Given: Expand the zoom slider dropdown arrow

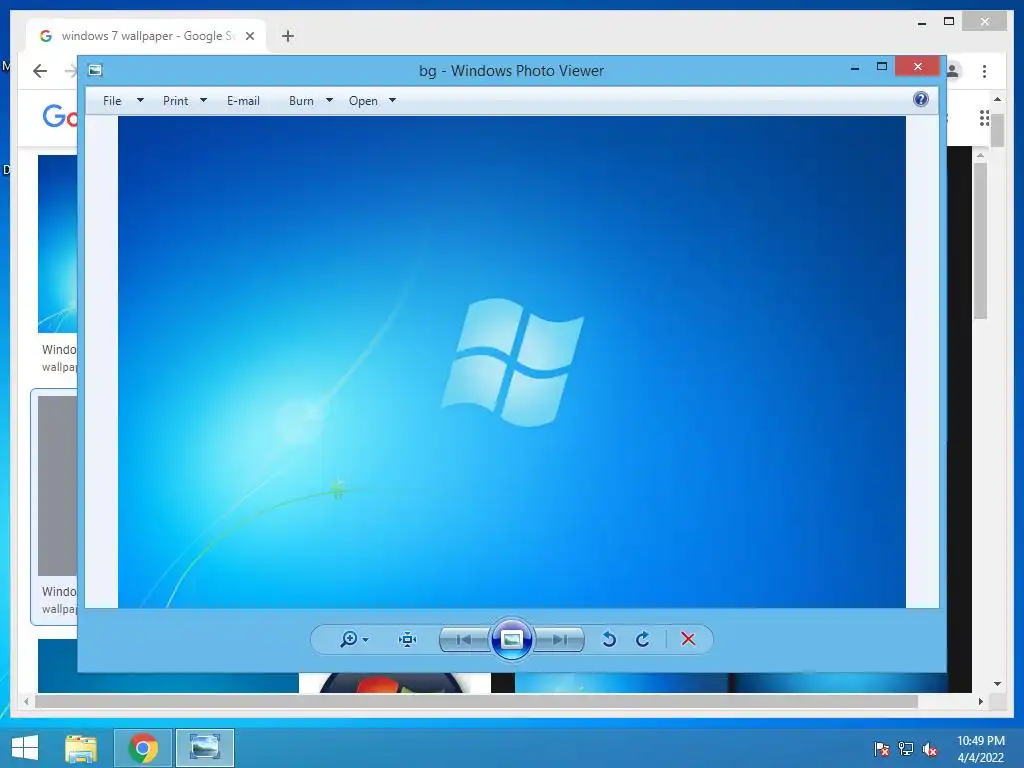Looking at the screenshot, I should point(366,640).
